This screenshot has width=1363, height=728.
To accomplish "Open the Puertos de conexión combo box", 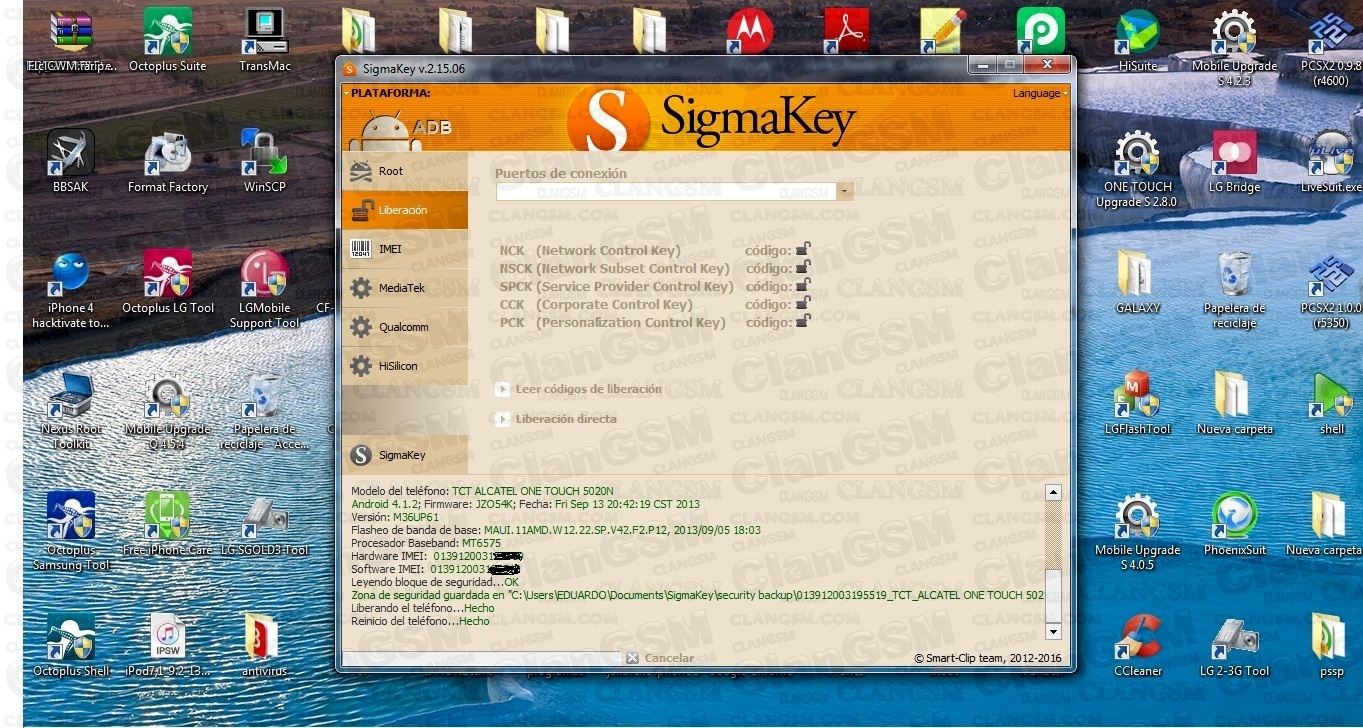I will pyautogui.click(x=675, y=191).
